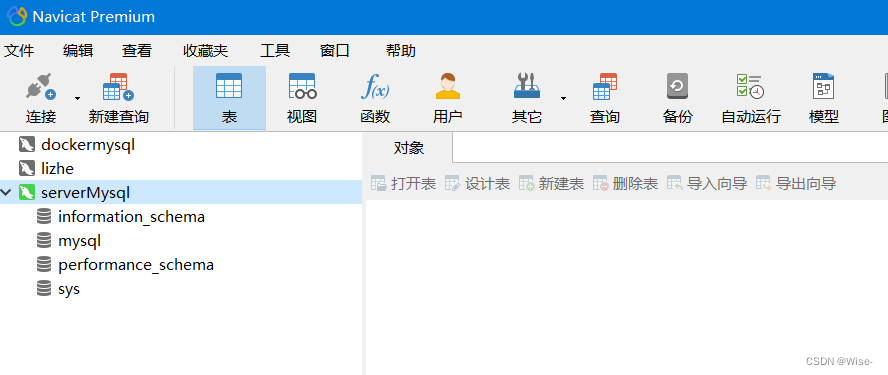888x375 pixels.
Task: Click the New Query (新建查询) icon
Action: (118, 87)
